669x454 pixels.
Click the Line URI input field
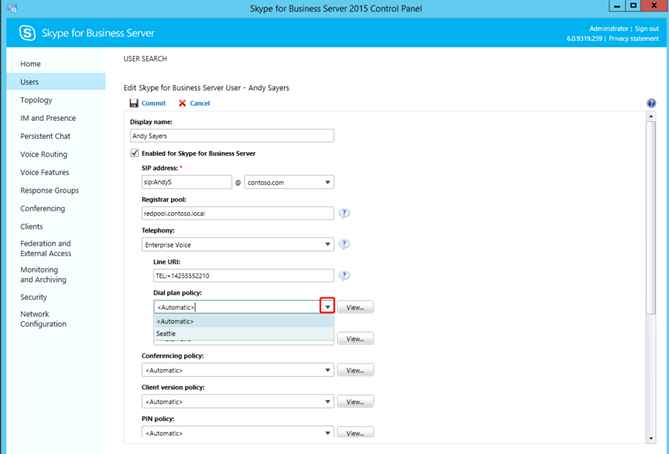(244, 276)
